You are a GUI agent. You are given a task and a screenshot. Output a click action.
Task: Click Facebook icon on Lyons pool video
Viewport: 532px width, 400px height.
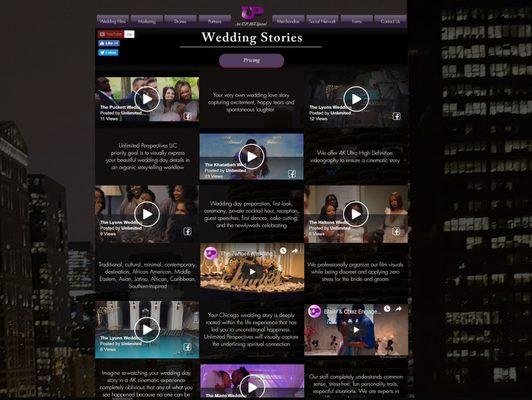coord(187,347)
